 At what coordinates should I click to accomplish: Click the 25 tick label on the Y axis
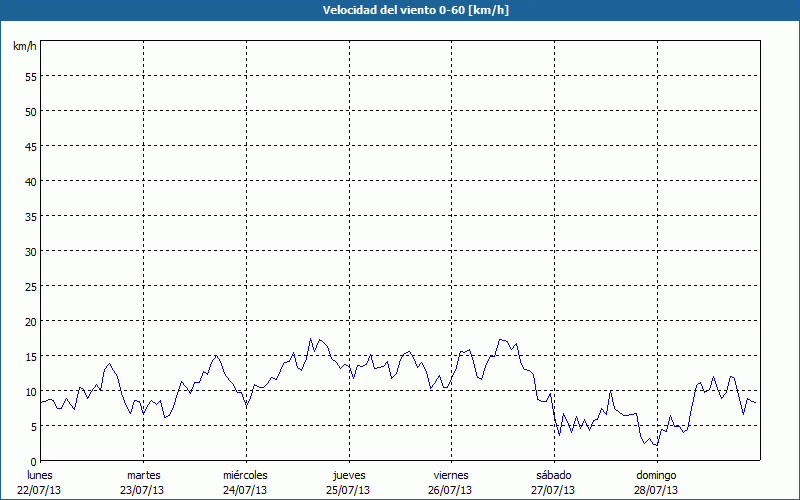pyautogui.click(x=30, y=286)
